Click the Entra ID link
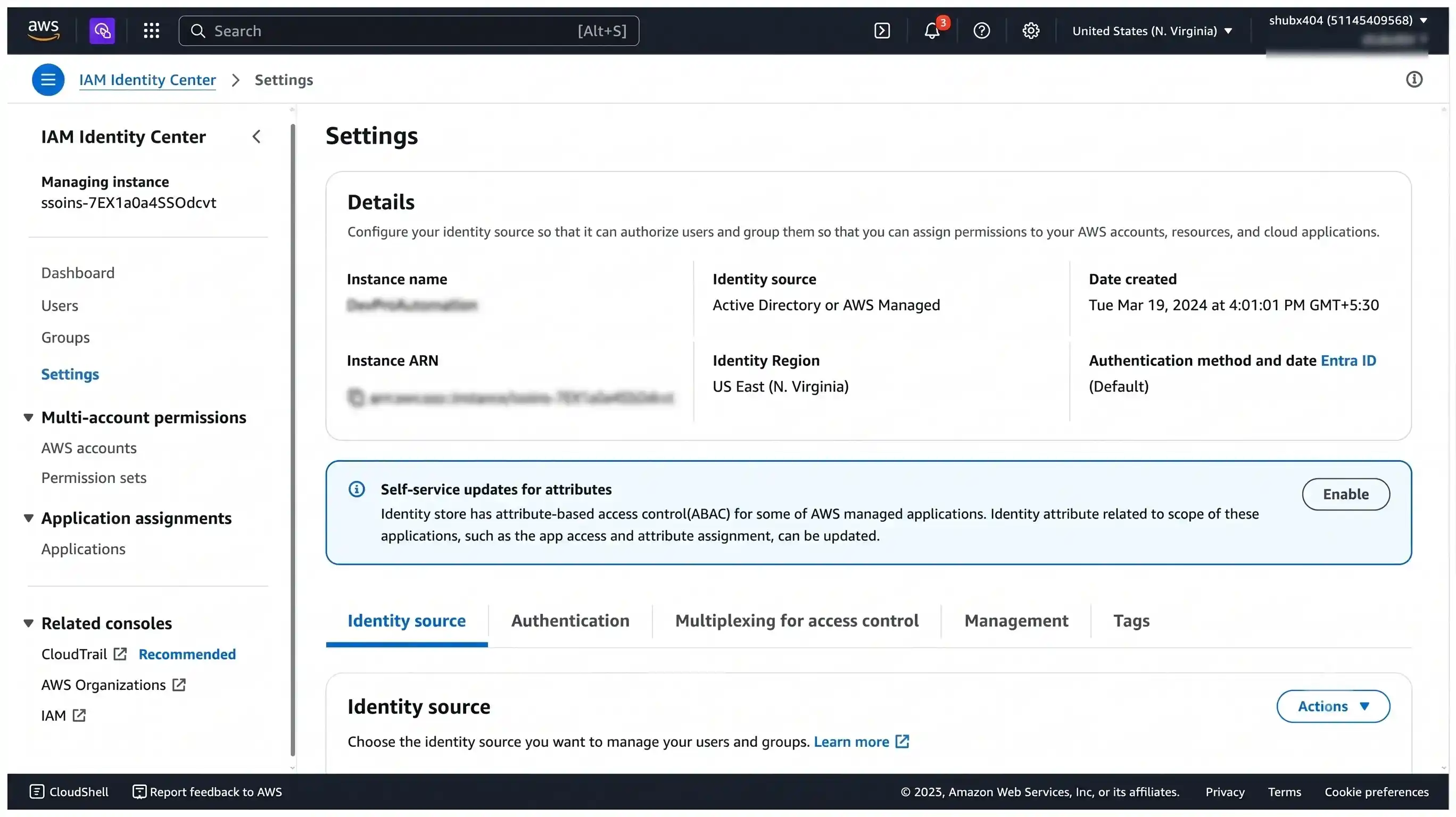1456x817 pixels. pos(1349,361)
